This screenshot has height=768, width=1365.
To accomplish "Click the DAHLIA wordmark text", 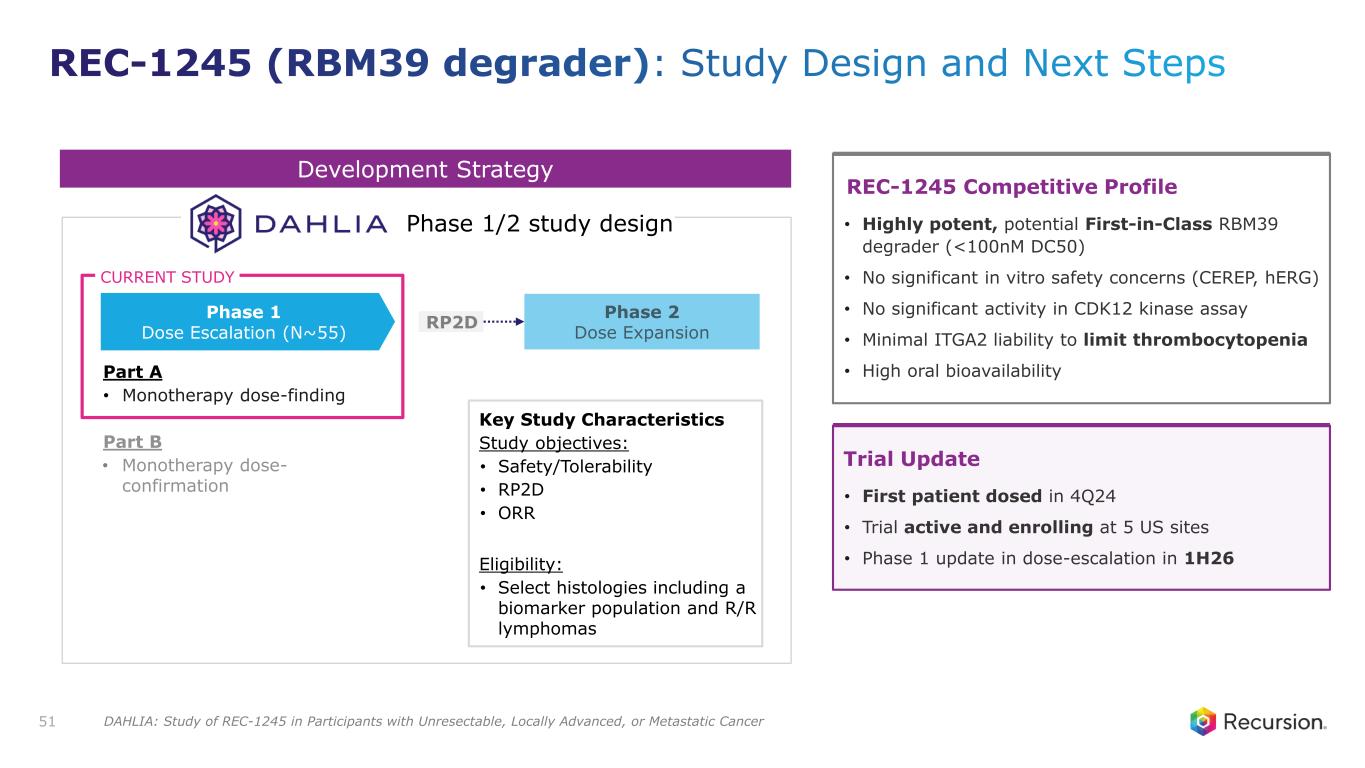I will (x=320, y=225).
